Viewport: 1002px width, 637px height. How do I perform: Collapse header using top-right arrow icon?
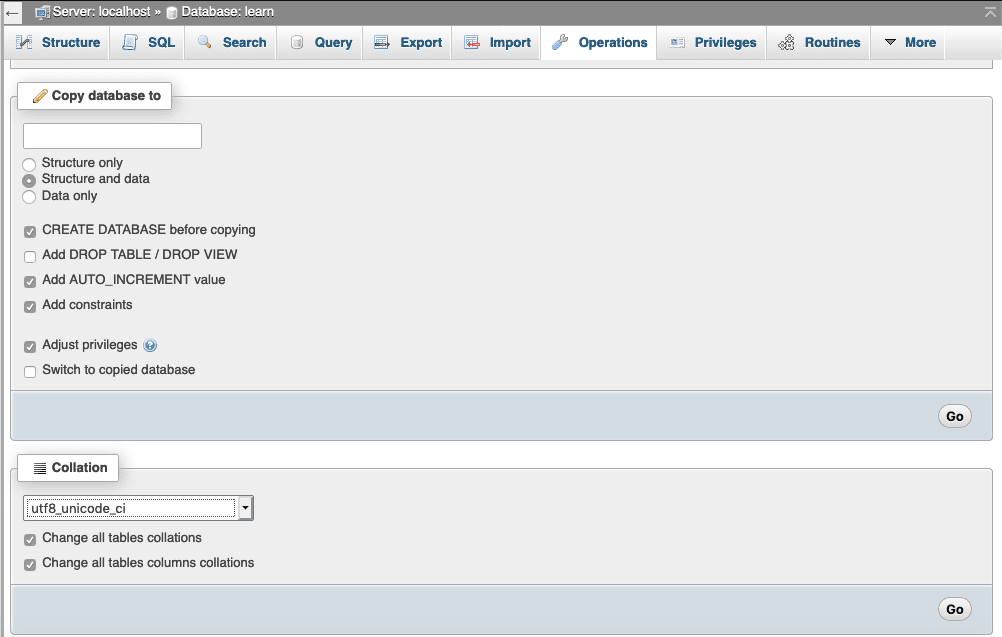990,12
